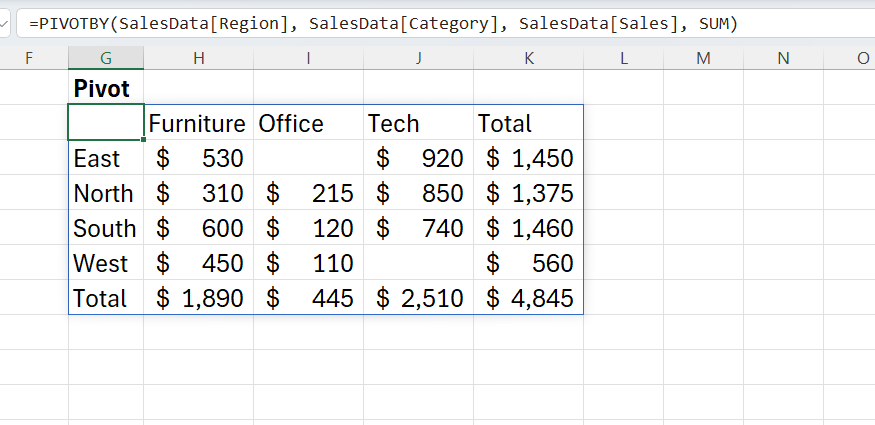Viewport: 875px width, 425px height.
Task: Select the East row label
Action: click(106, 157)
